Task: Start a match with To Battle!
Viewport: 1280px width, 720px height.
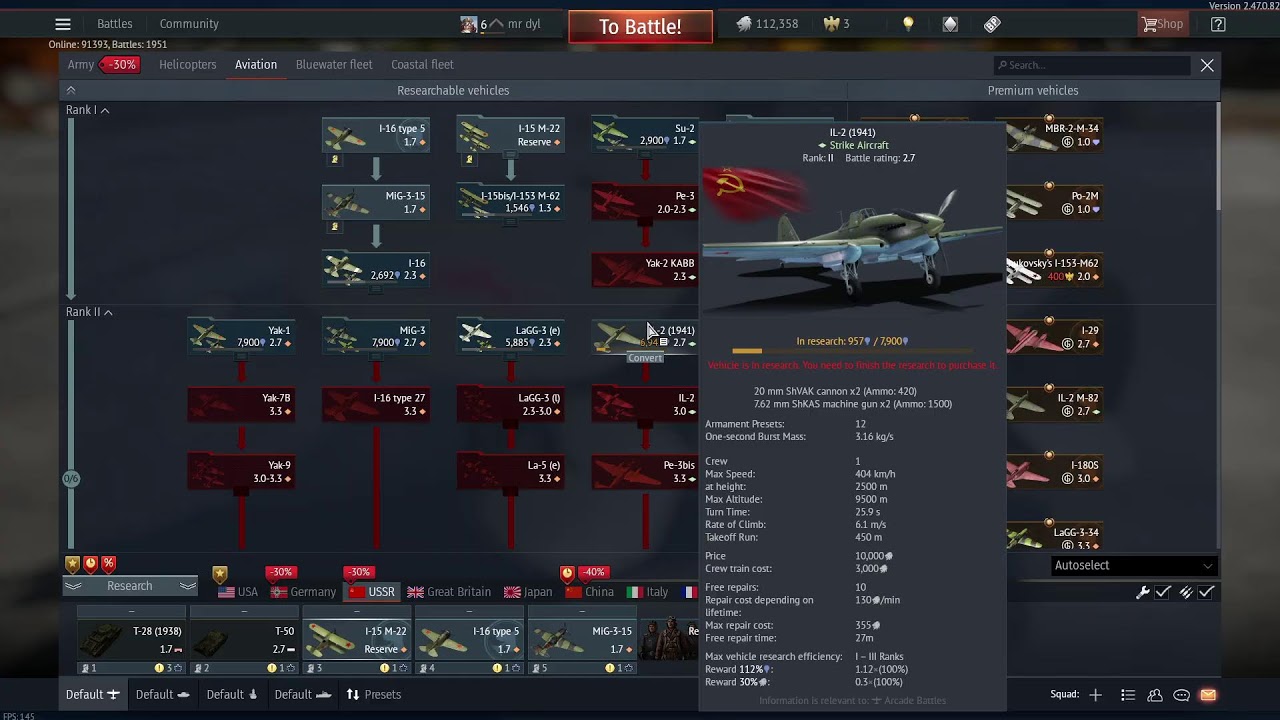Action: (x=640, y=27)
